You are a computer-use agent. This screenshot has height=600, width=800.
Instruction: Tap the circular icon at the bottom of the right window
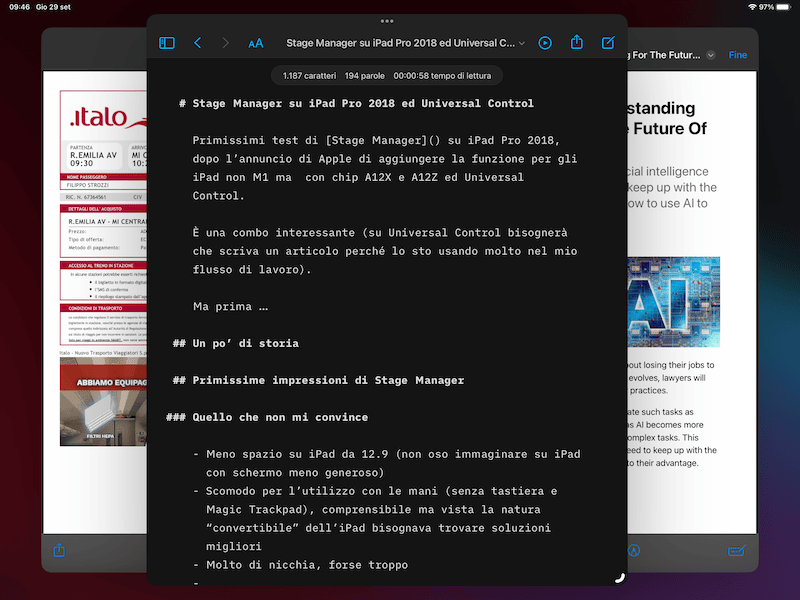634,551
